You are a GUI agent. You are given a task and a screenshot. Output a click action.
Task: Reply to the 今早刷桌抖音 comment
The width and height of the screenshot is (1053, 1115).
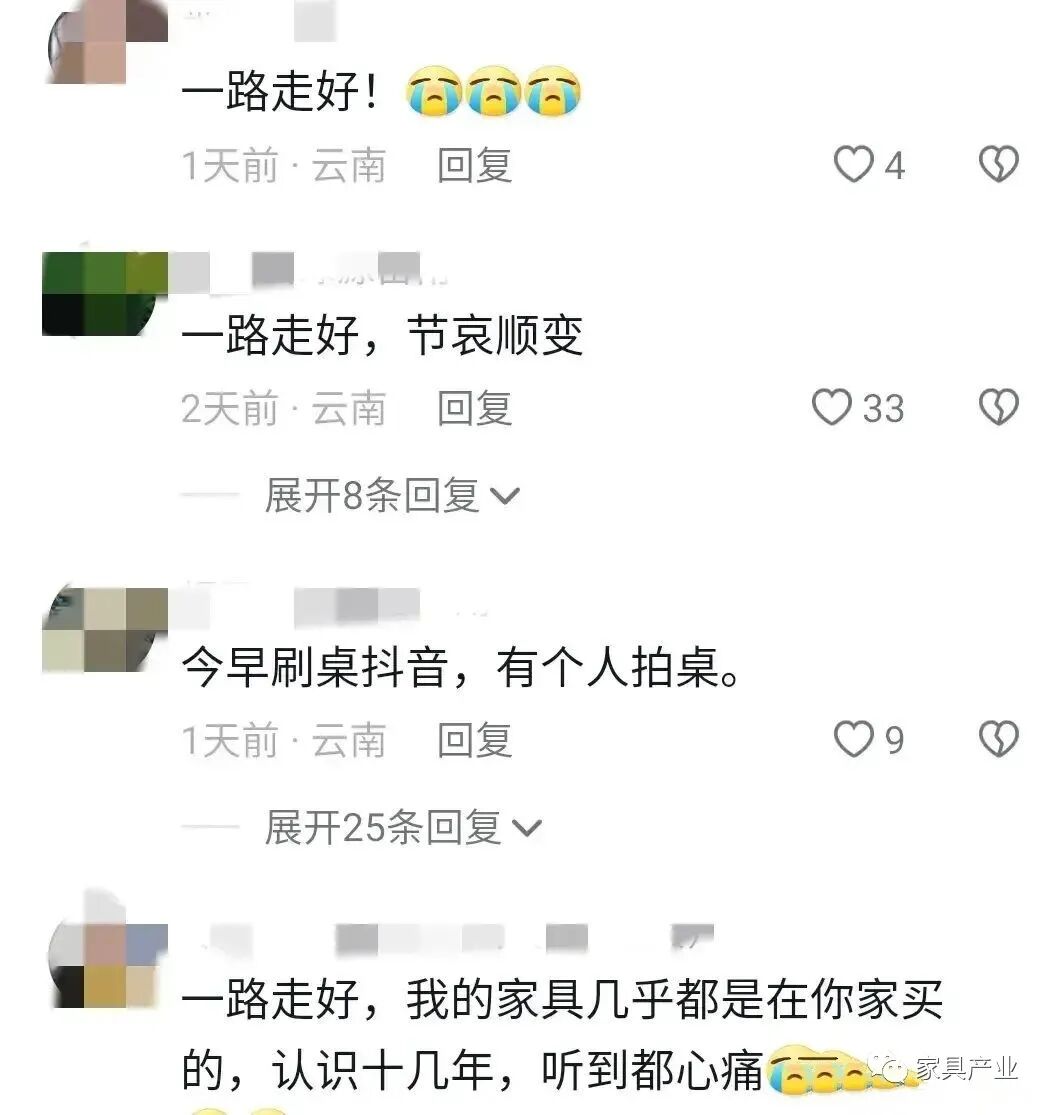tap(474, 740)
